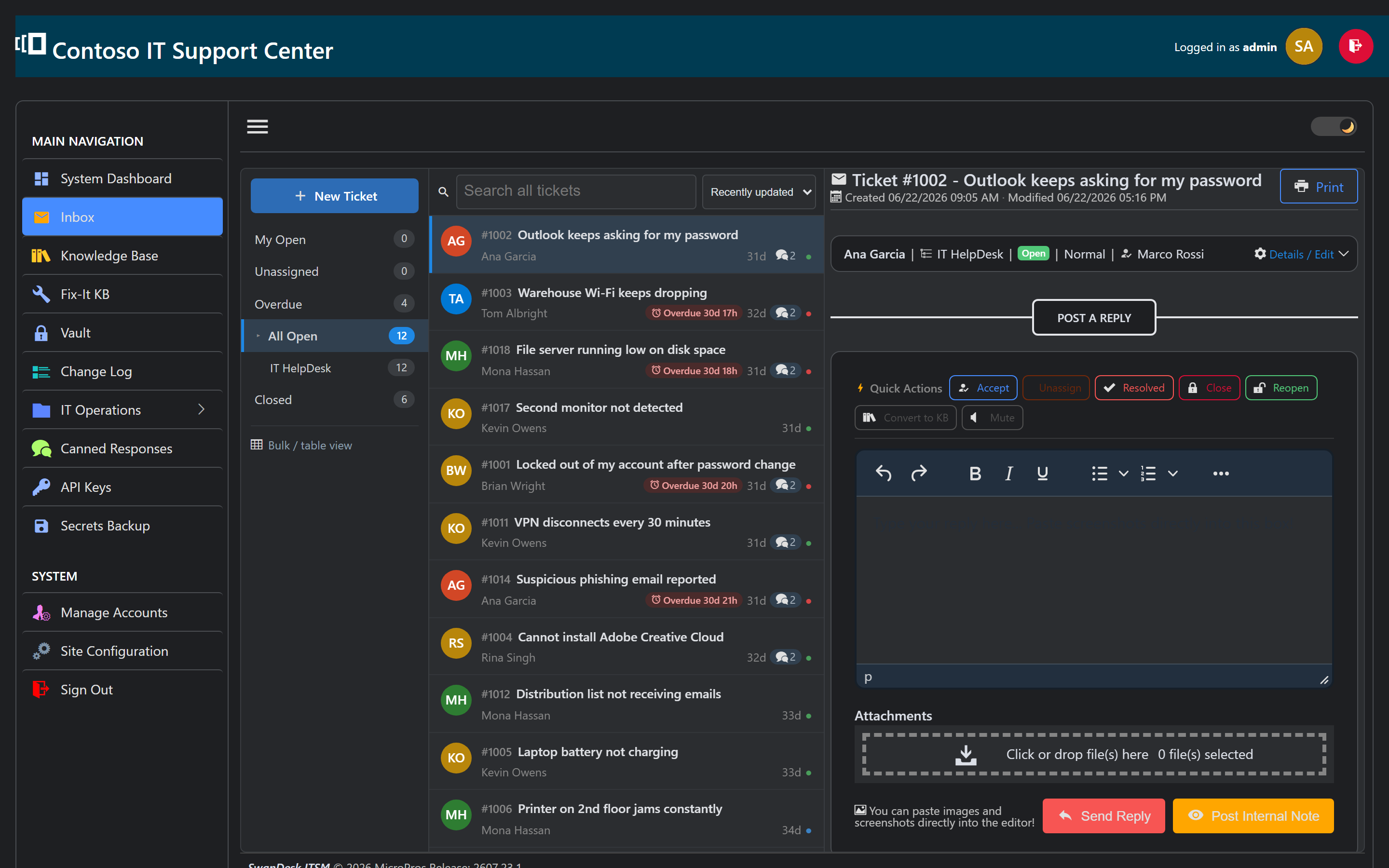Insert numbered list

pyautogui.click(x=1148, y=474)
